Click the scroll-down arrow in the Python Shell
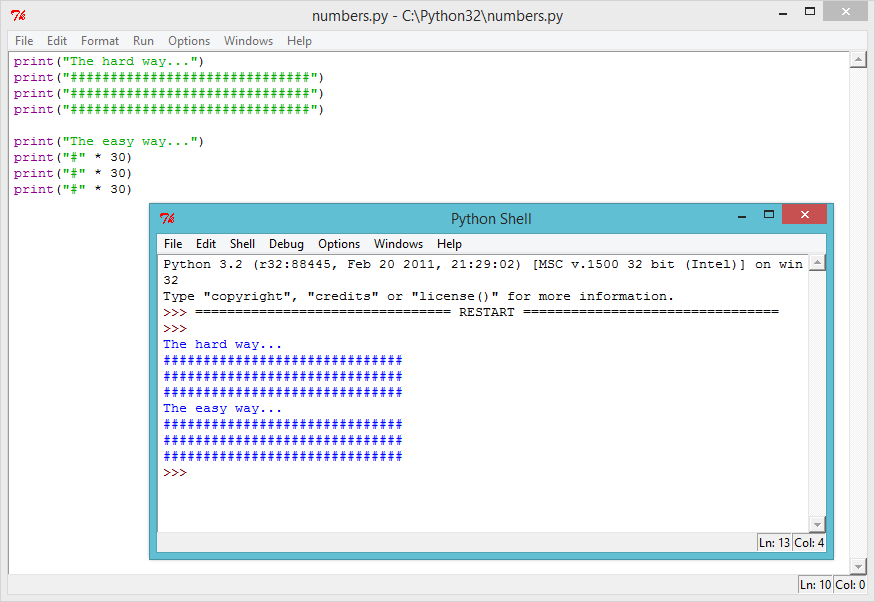This screenshot has height=602, width=875. (818, 524)
